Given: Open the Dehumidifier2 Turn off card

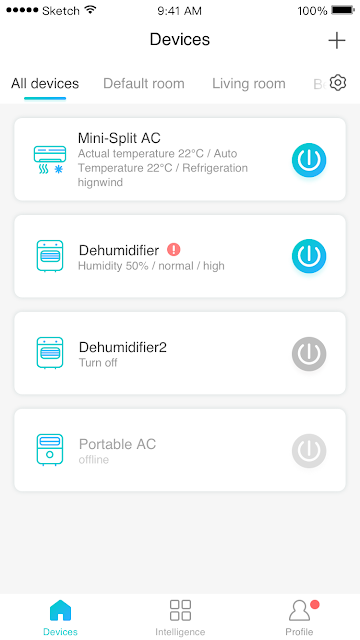Looking at the screenshot, I should pyautogui.click(x=180, y=353).
